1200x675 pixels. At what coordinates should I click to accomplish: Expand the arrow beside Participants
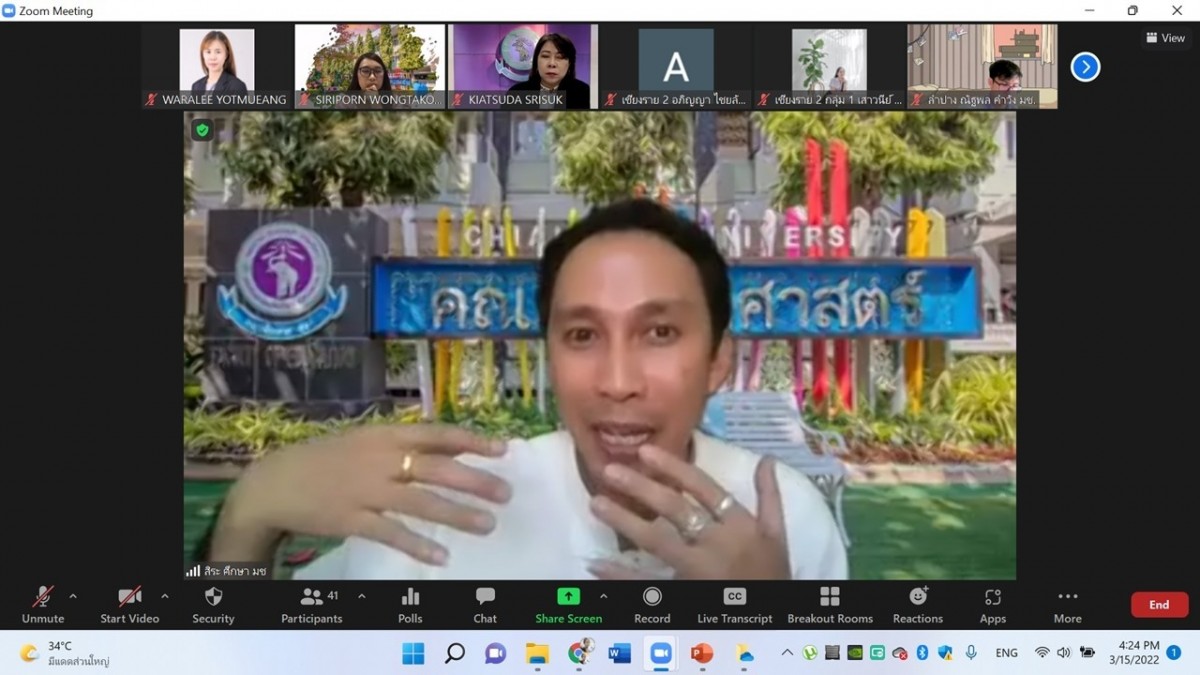pos(362,596)
